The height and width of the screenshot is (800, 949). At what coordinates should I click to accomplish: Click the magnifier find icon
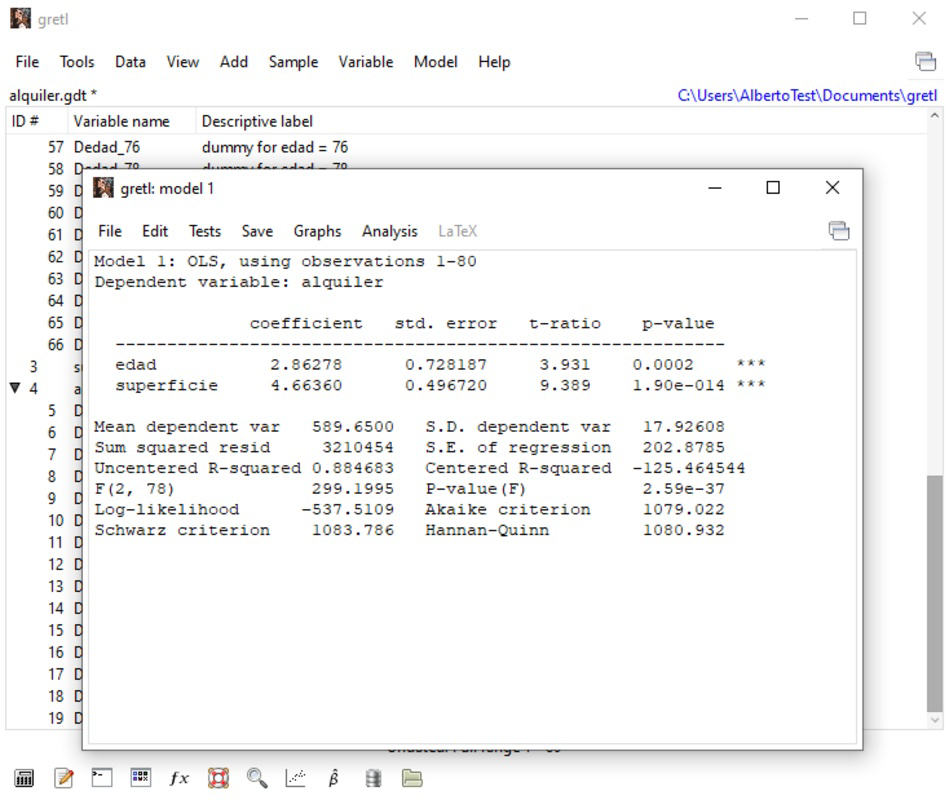click(257, 778)
